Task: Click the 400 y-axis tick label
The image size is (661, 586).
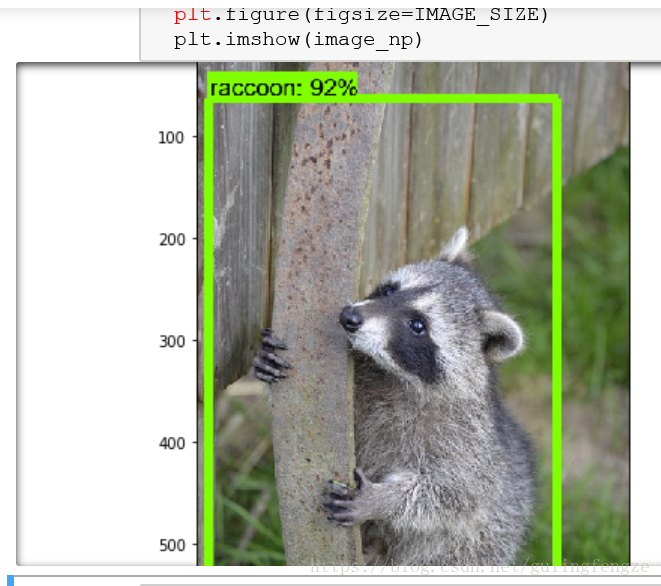Action: pos(172,444)
